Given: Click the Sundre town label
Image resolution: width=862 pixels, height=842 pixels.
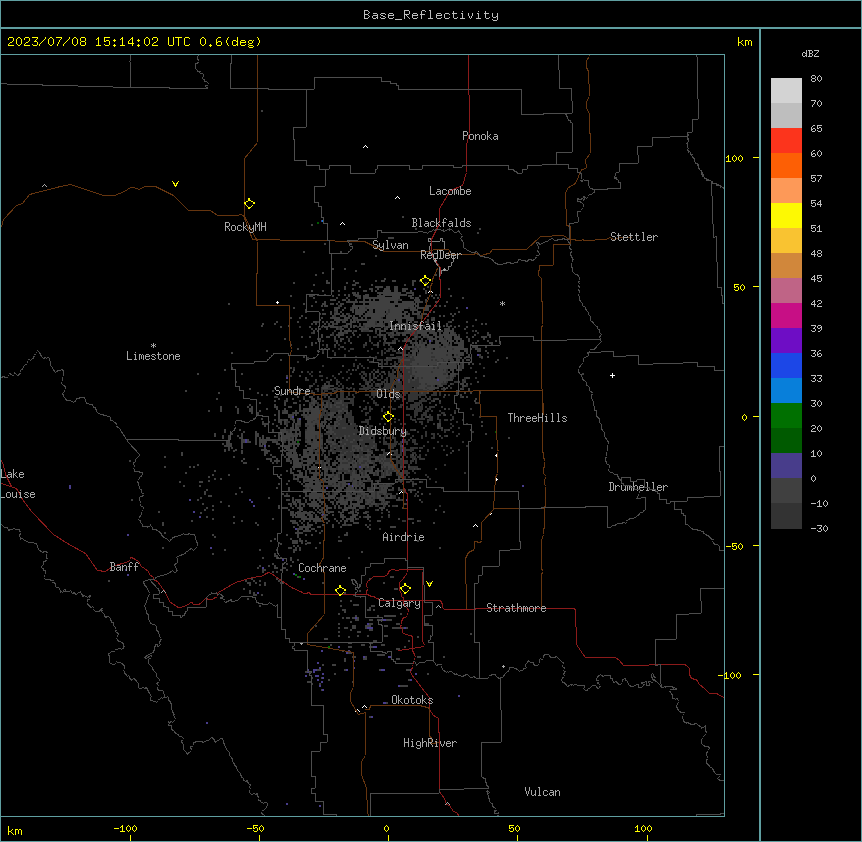Looking at the screenshot, I should pos(292,391).
